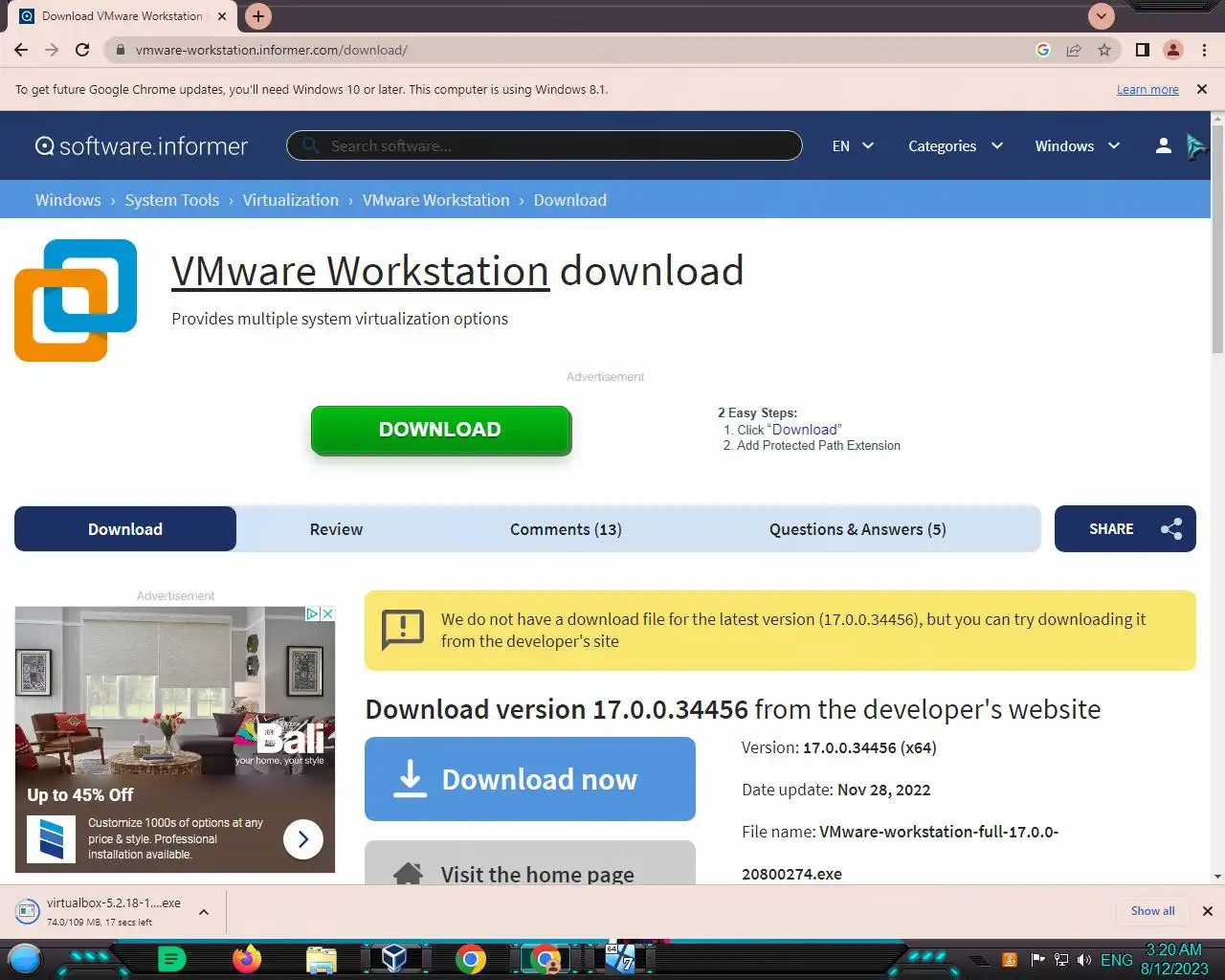Click the taskbar clock 3:20 AM
Screen dimensions: 1225x980
click(1174, 959)
